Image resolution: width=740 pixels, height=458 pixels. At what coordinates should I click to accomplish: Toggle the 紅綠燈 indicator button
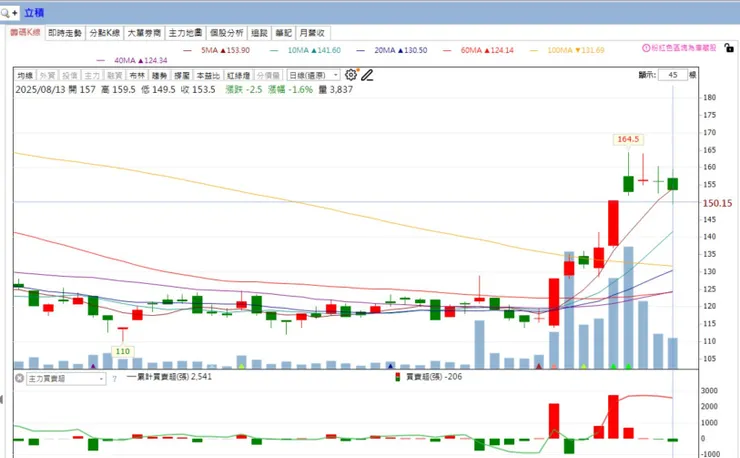point(239,76)
